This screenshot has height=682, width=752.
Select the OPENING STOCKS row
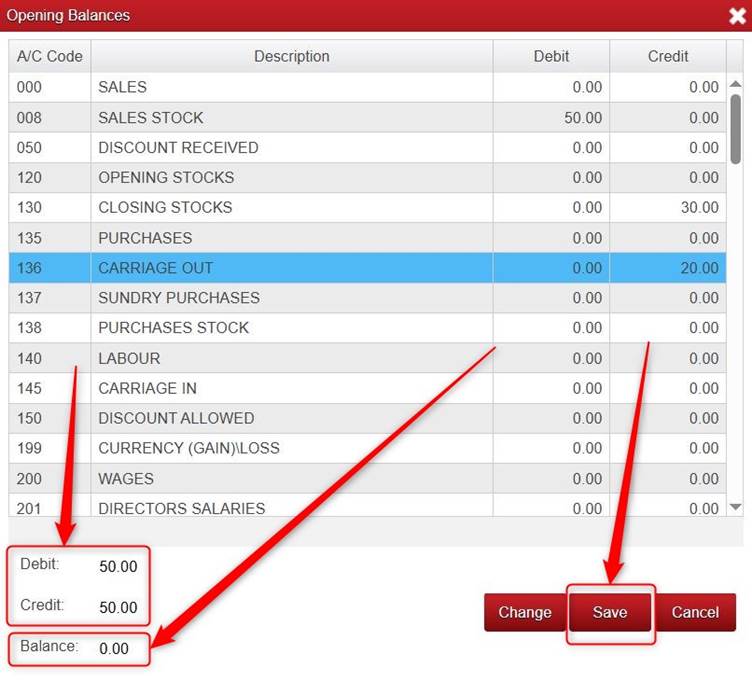tap(367, 177)
